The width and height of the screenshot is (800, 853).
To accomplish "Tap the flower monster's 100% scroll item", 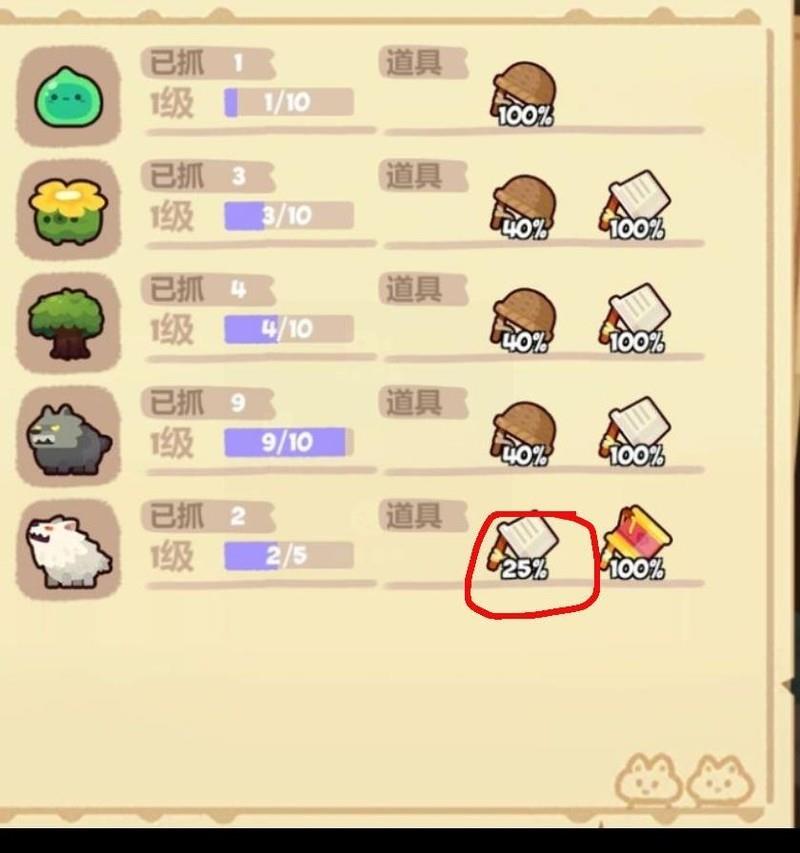I will [x=635, y=206].
